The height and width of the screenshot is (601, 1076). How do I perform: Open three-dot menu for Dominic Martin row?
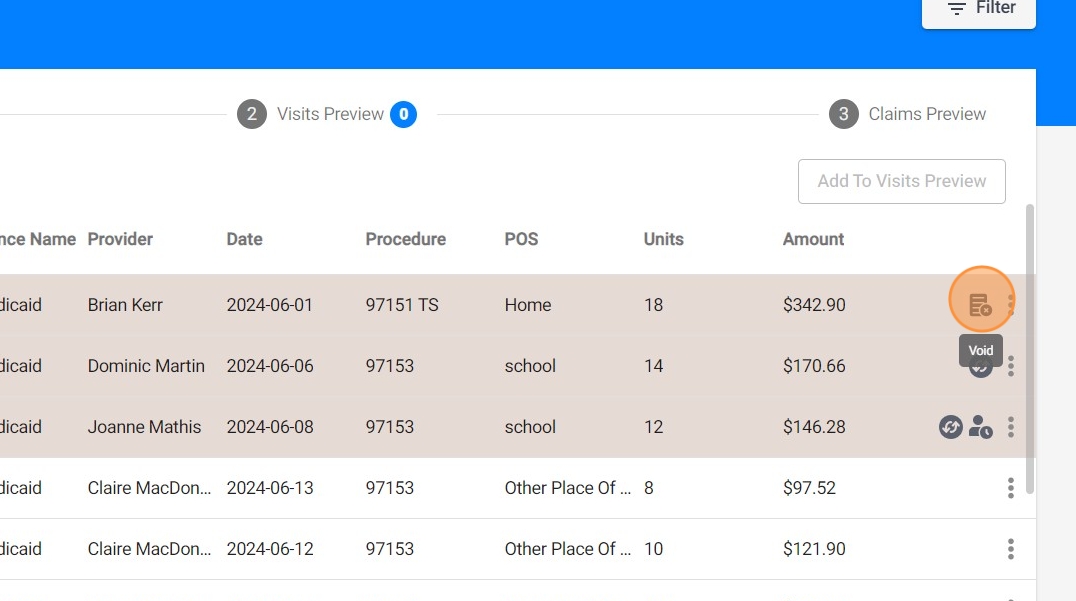(1011, 366)
